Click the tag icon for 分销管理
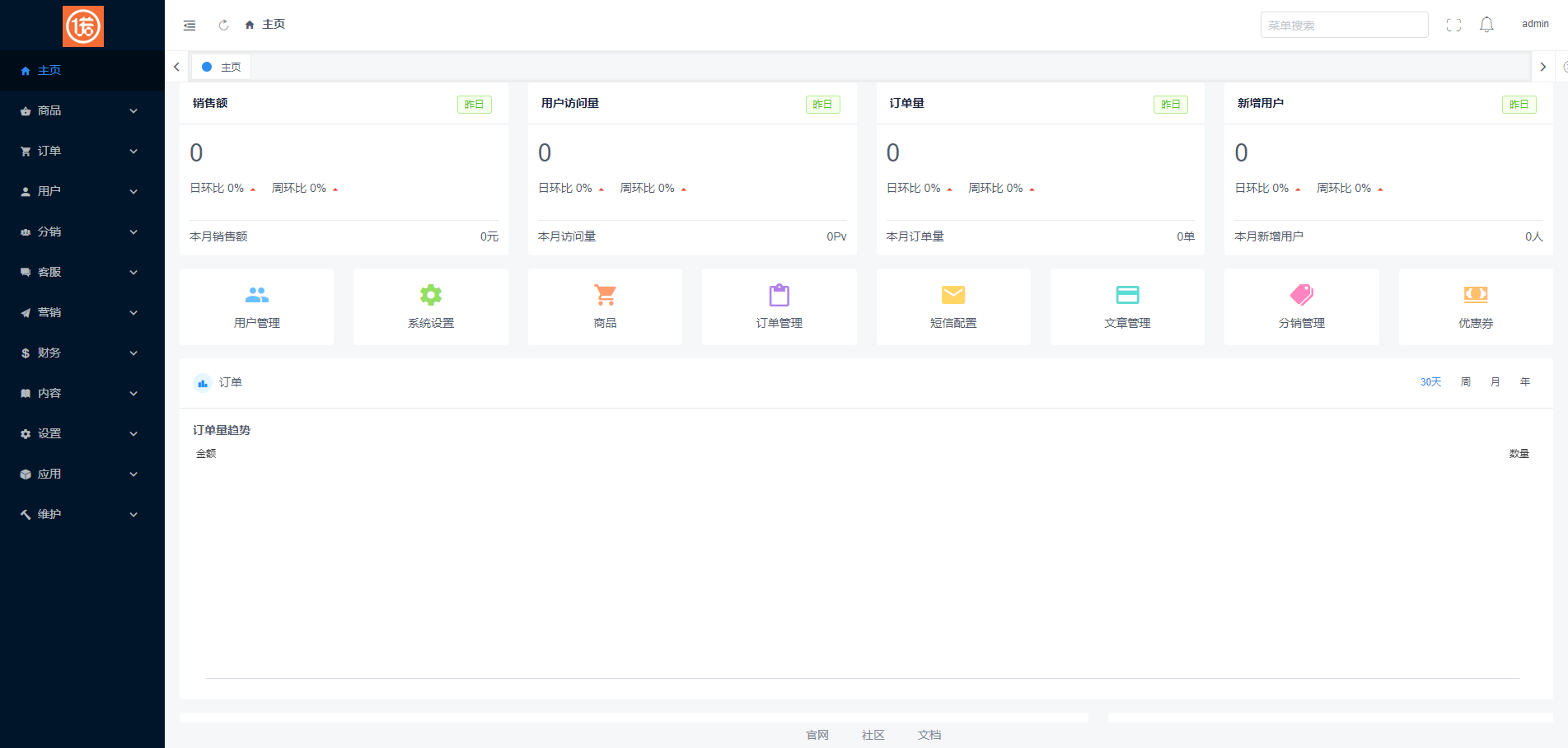1568x748 pixels. (x=1301, y=295)
